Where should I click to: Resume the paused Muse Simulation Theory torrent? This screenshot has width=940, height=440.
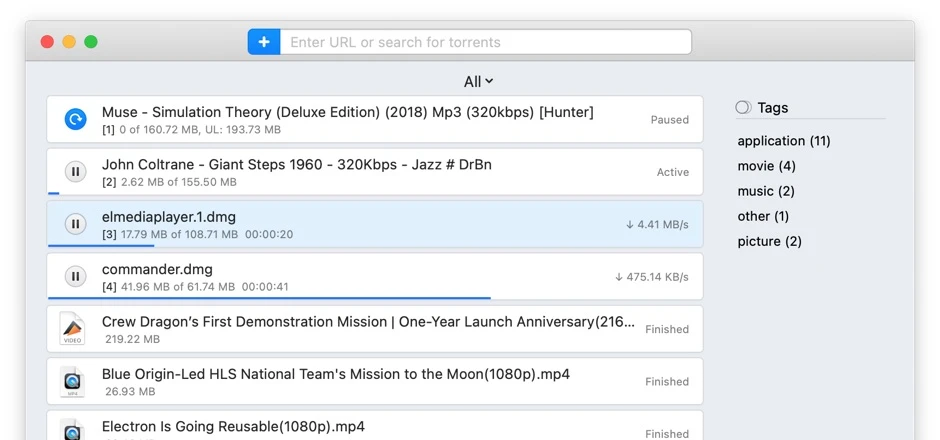coord(75,120)
